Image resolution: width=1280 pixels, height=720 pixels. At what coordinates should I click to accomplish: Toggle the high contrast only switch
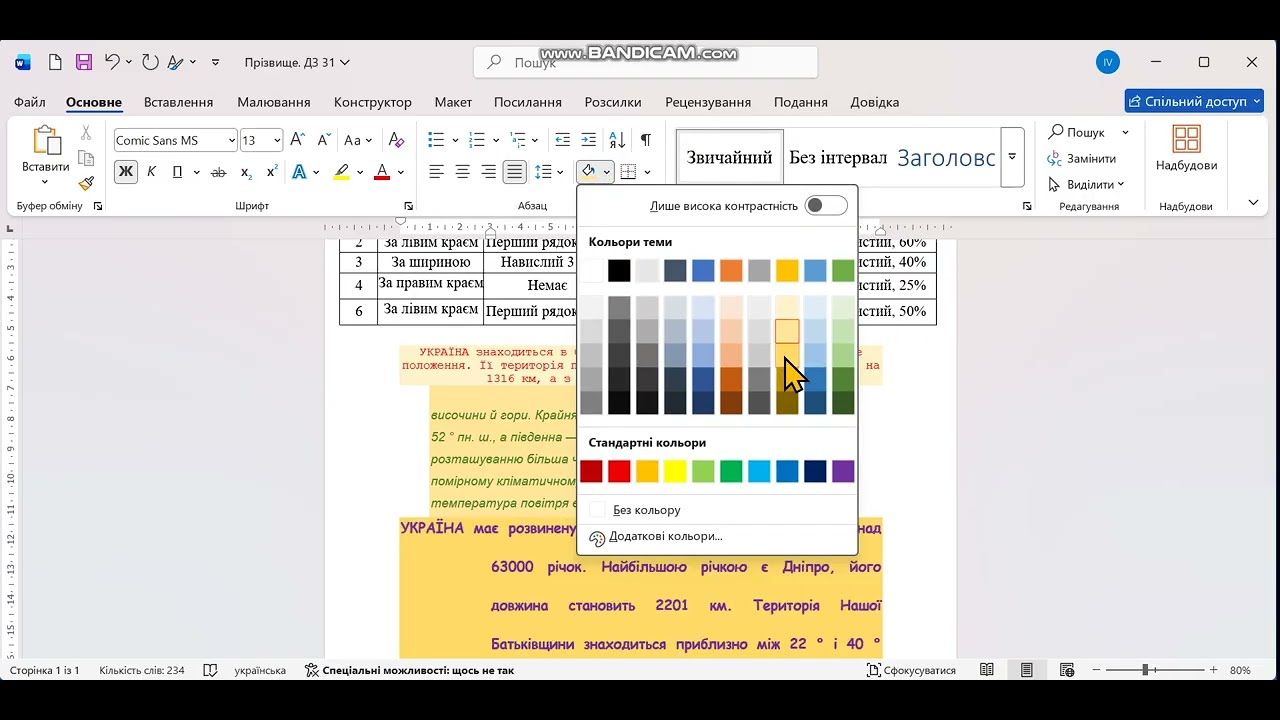click(826, 205)
